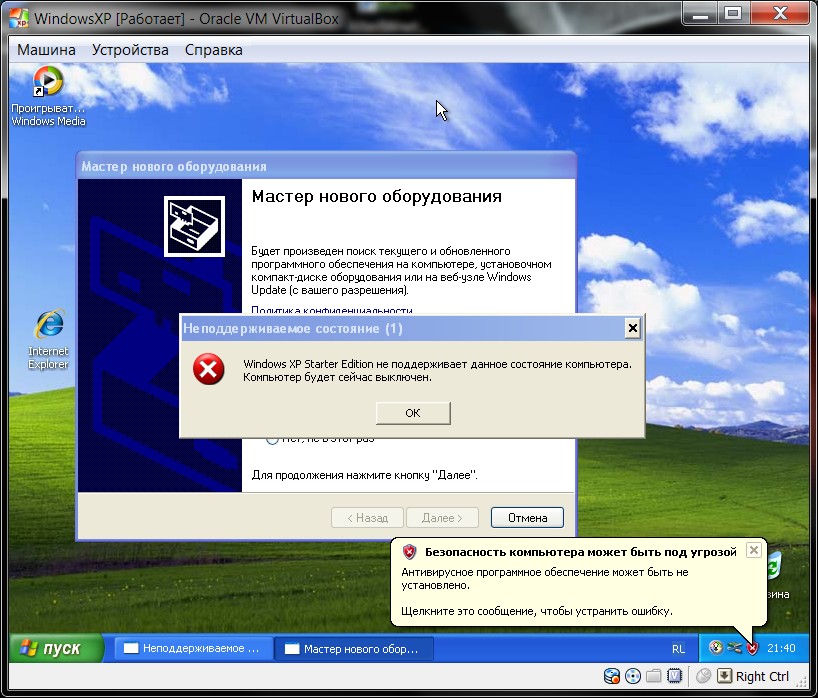Viewport: 818px width, 698px height.
Task: Click the hardware illustration in the wizard
Action: click(194, 226)
